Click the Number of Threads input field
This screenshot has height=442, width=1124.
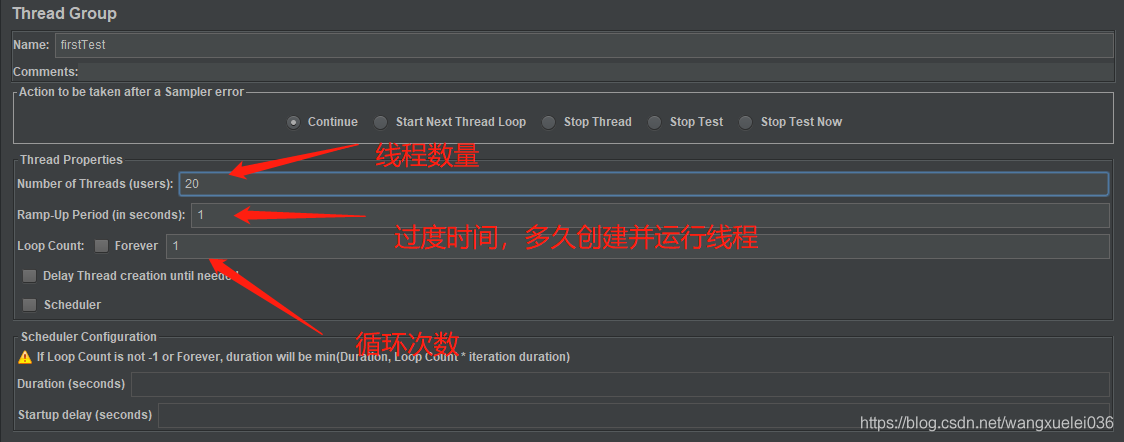tap(642, 184)
